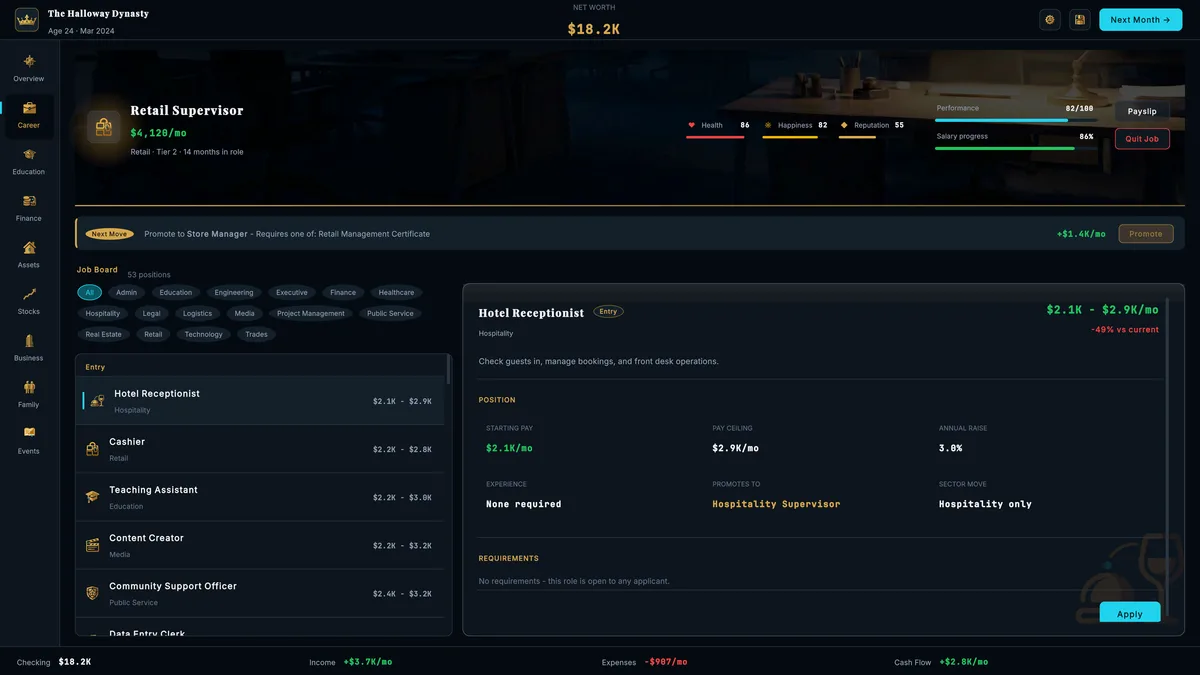Click the Hotel Receptionist row icon
The image size is (1200, 675).
pos(97,401)
